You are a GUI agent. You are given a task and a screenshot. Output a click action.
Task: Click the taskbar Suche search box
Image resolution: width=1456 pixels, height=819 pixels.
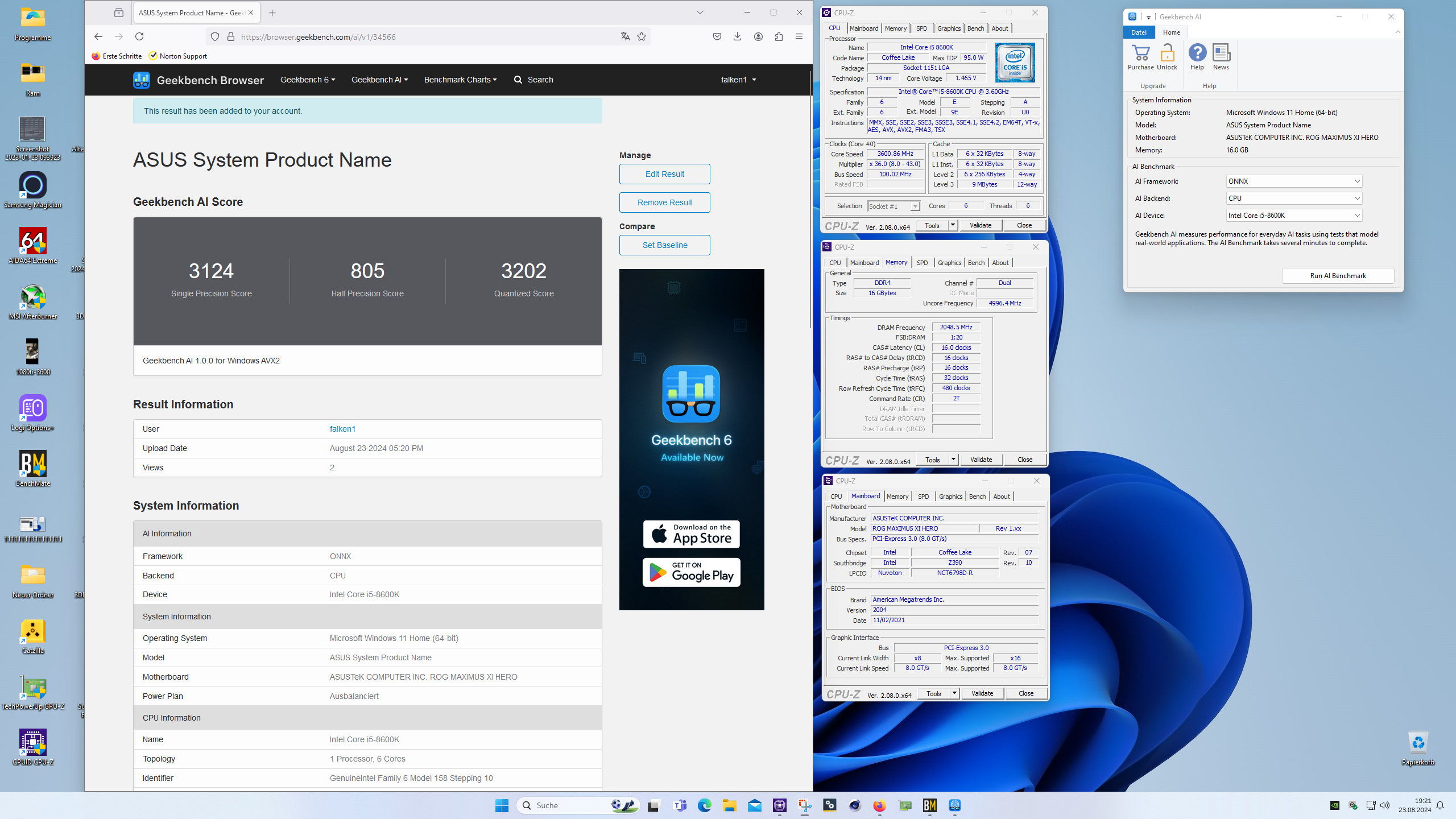click(578, 805)
